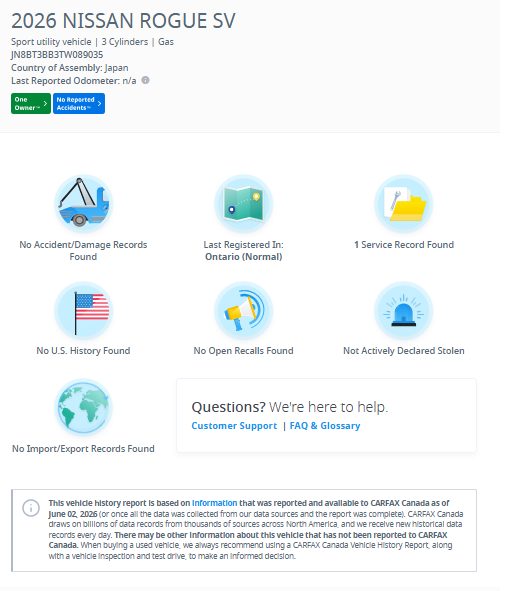Open the green One Owner badge
Image resolution: width=525 pixels, height=591 pixels.
click(31, 103)
